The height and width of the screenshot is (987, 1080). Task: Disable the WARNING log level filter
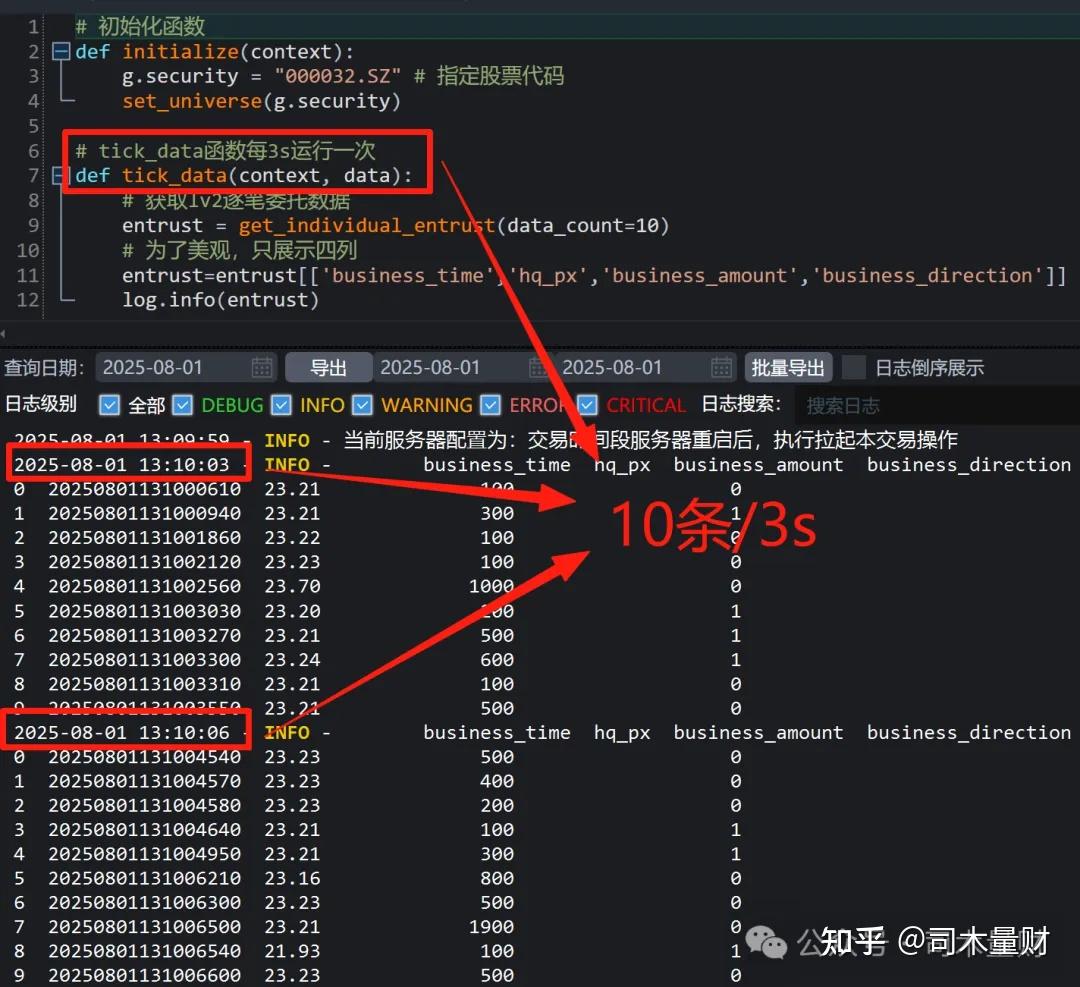coord(364,405)
